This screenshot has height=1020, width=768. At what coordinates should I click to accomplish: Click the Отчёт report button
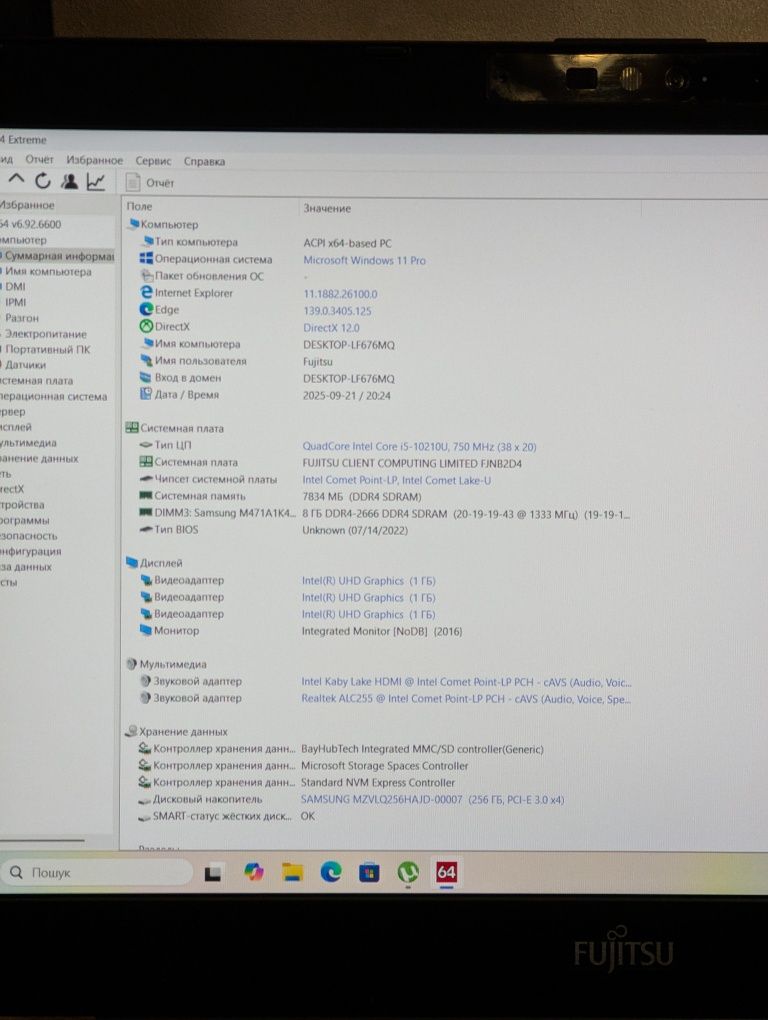[150, 183]
